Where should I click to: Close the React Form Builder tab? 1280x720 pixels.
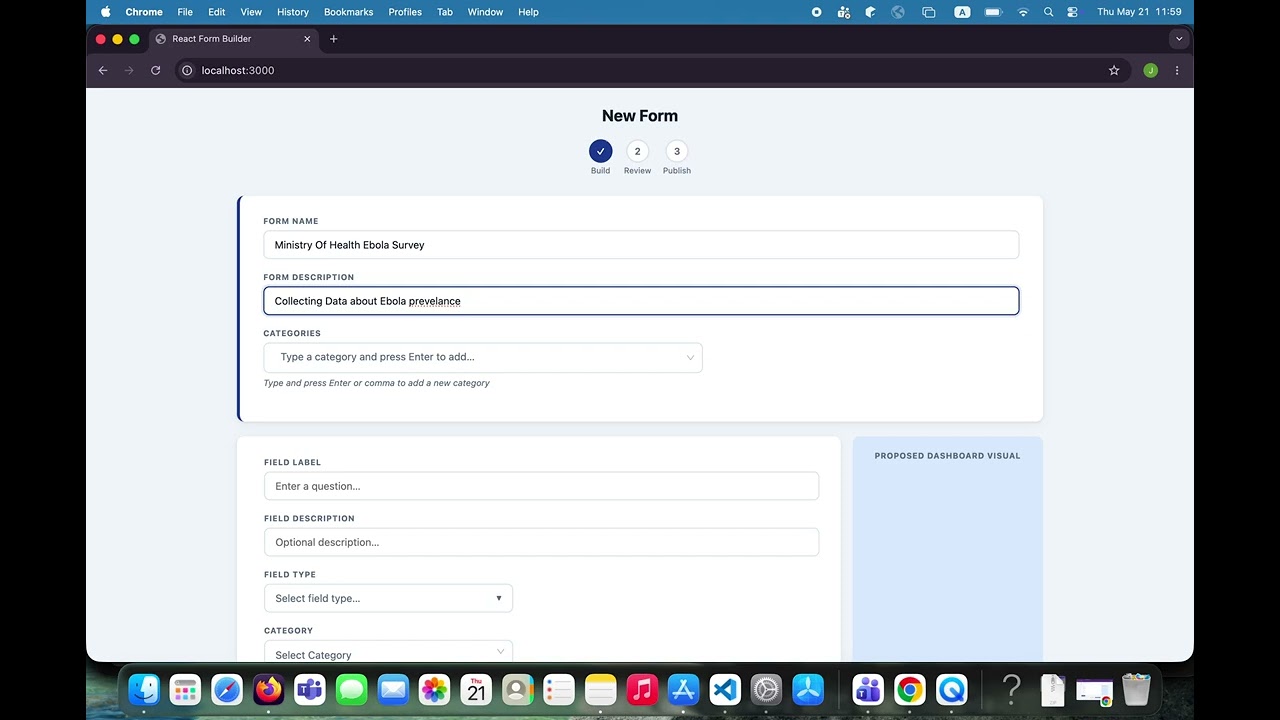(x=307, y=39)
